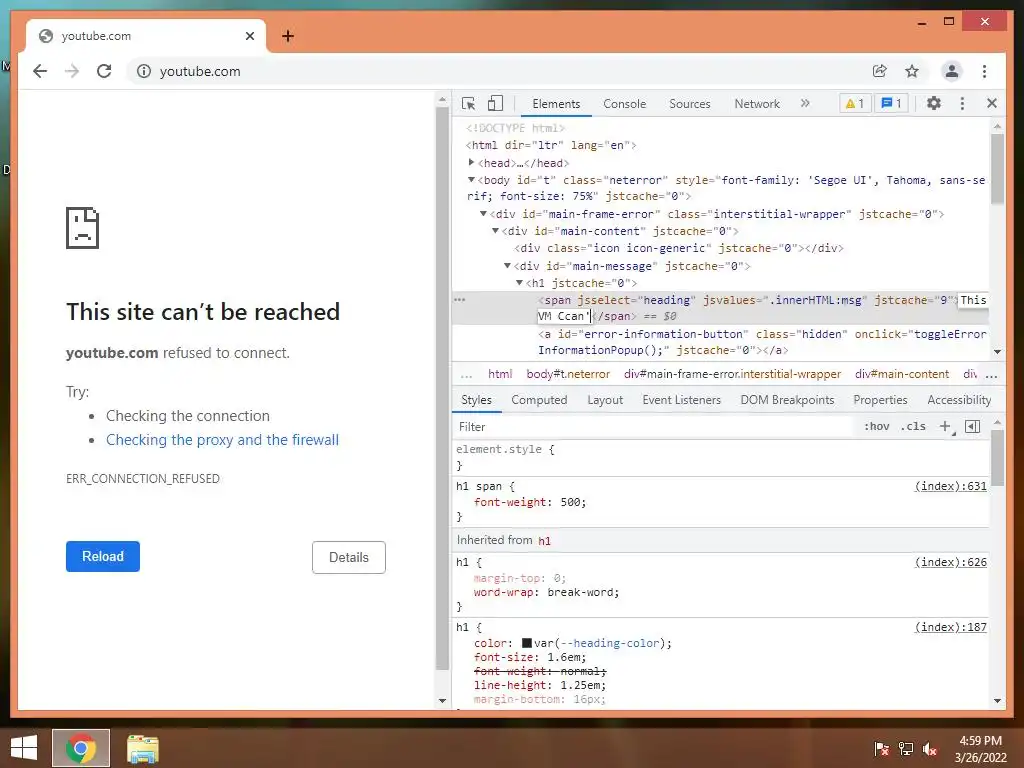Open the Properties pane tab
The height and width of the screenshot is (768, 1024).
pos(880,400)
